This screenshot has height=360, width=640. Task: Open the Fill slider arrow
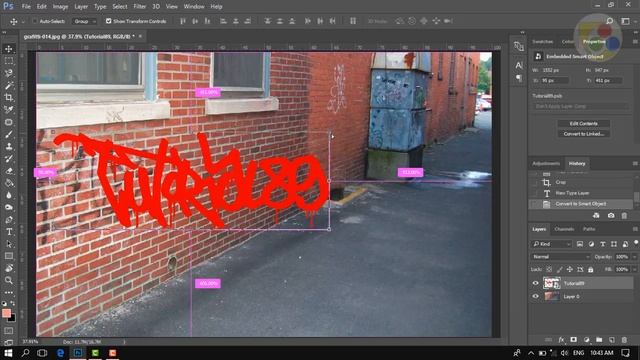[634, 269]
